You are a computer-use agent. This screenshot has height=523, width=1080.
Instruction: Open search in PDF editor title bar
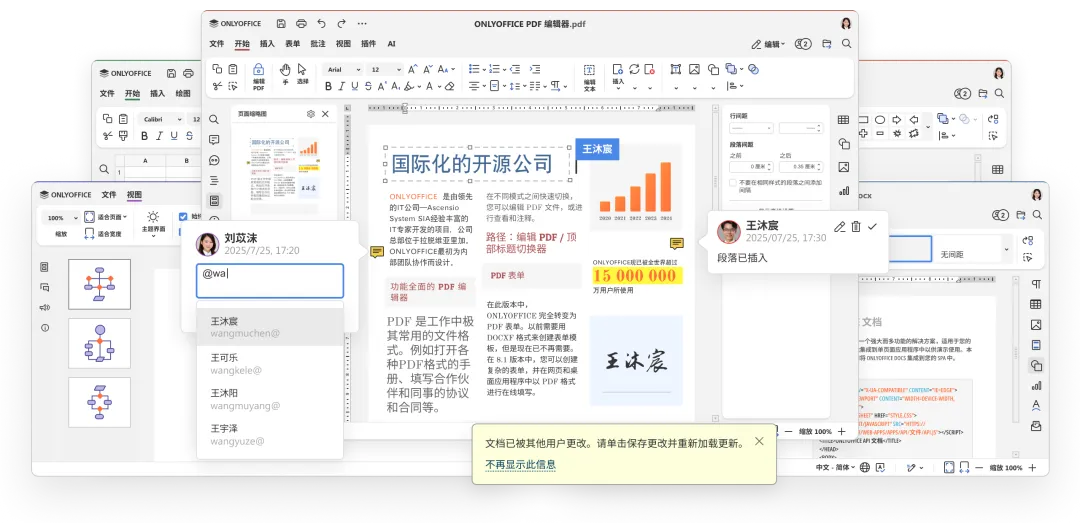(x=847, y=43)
